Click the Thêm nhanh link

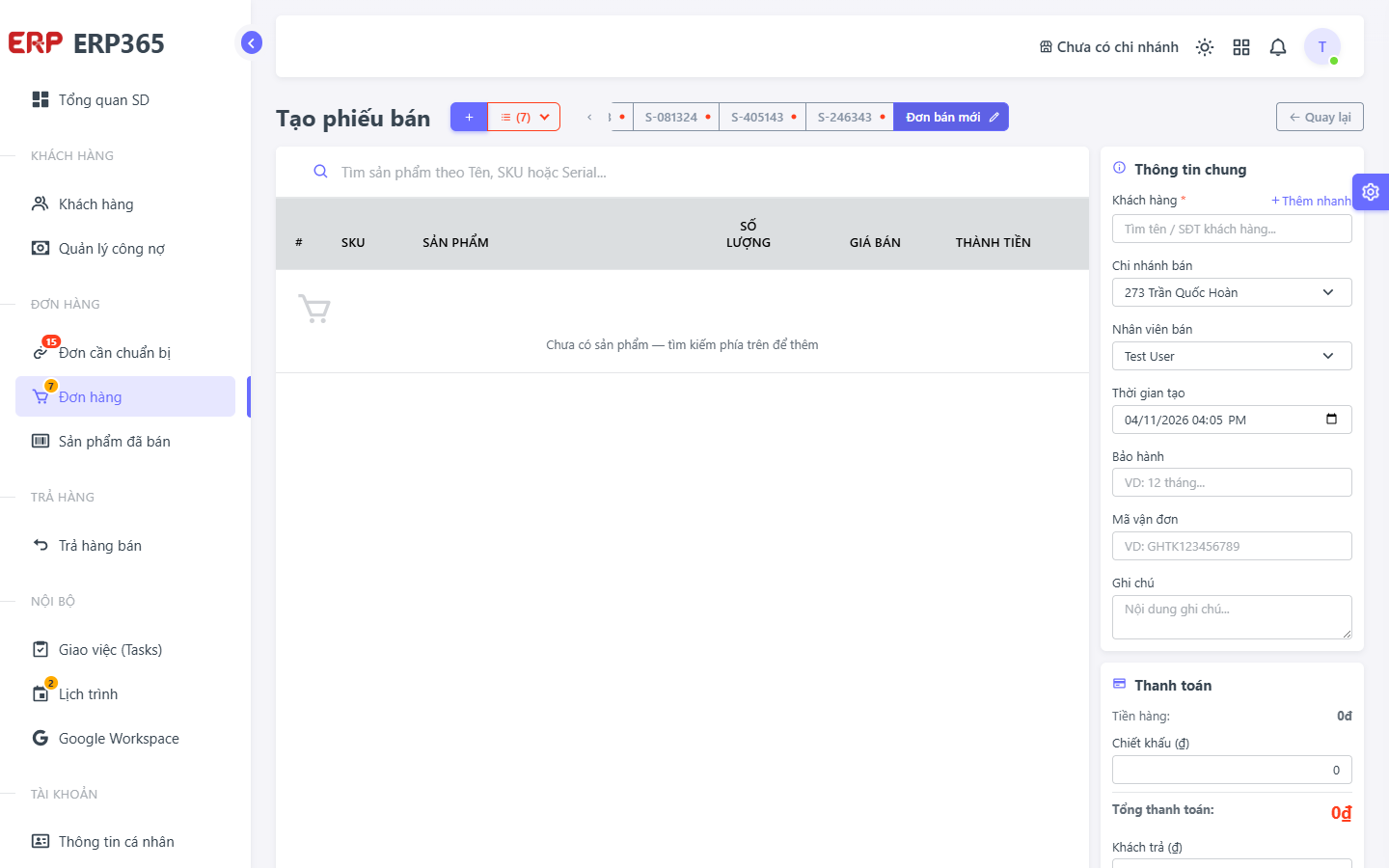point(1311,201)
